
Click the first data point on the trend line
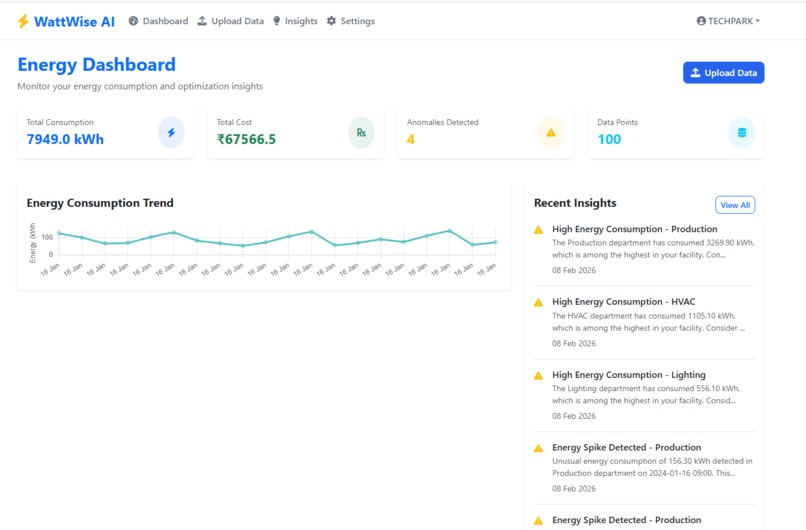(59, 233)
